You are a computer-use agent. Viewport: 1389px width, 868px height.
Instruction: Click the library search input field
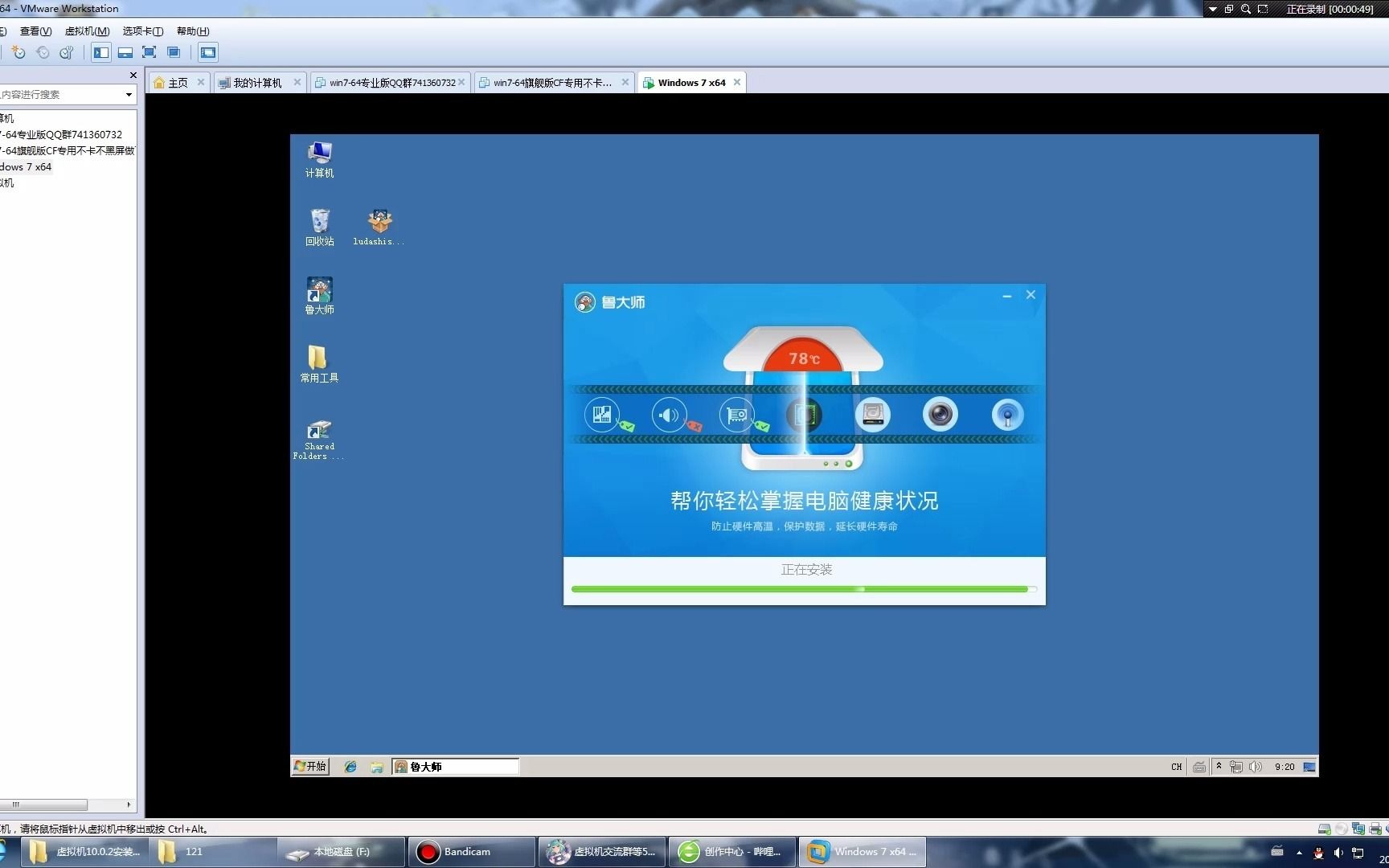point(60,95)
